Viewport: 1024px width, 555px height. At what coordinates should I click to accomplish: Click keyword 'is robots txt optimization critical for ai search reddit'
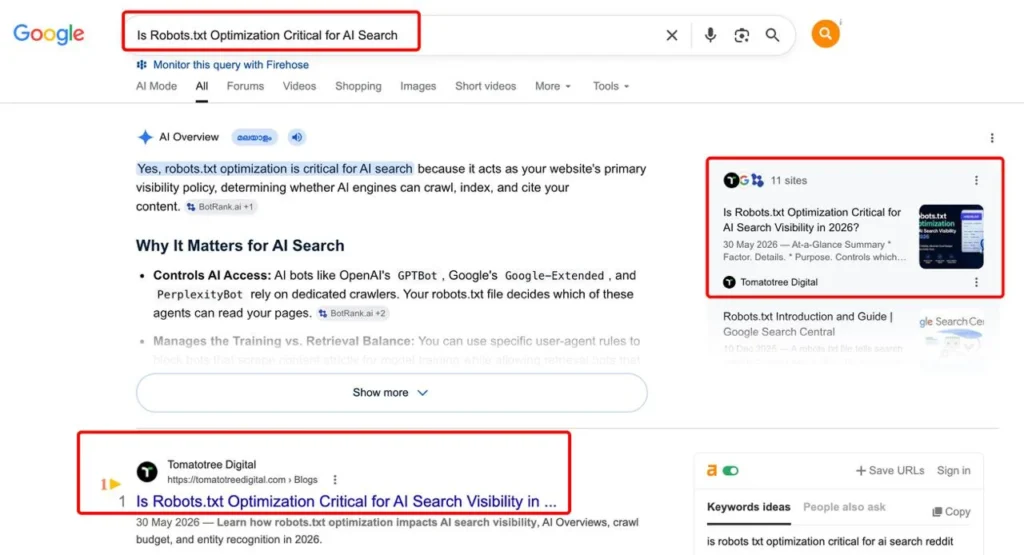[829, 541]
